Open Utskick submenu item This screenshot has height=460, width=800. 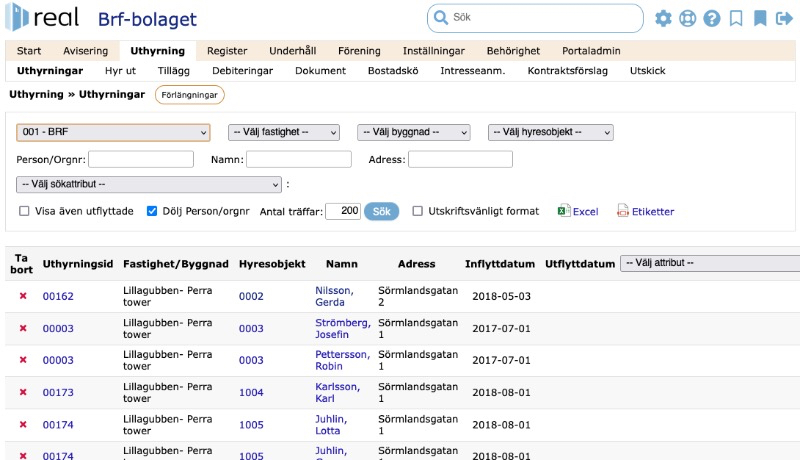[x=647, y=70]
